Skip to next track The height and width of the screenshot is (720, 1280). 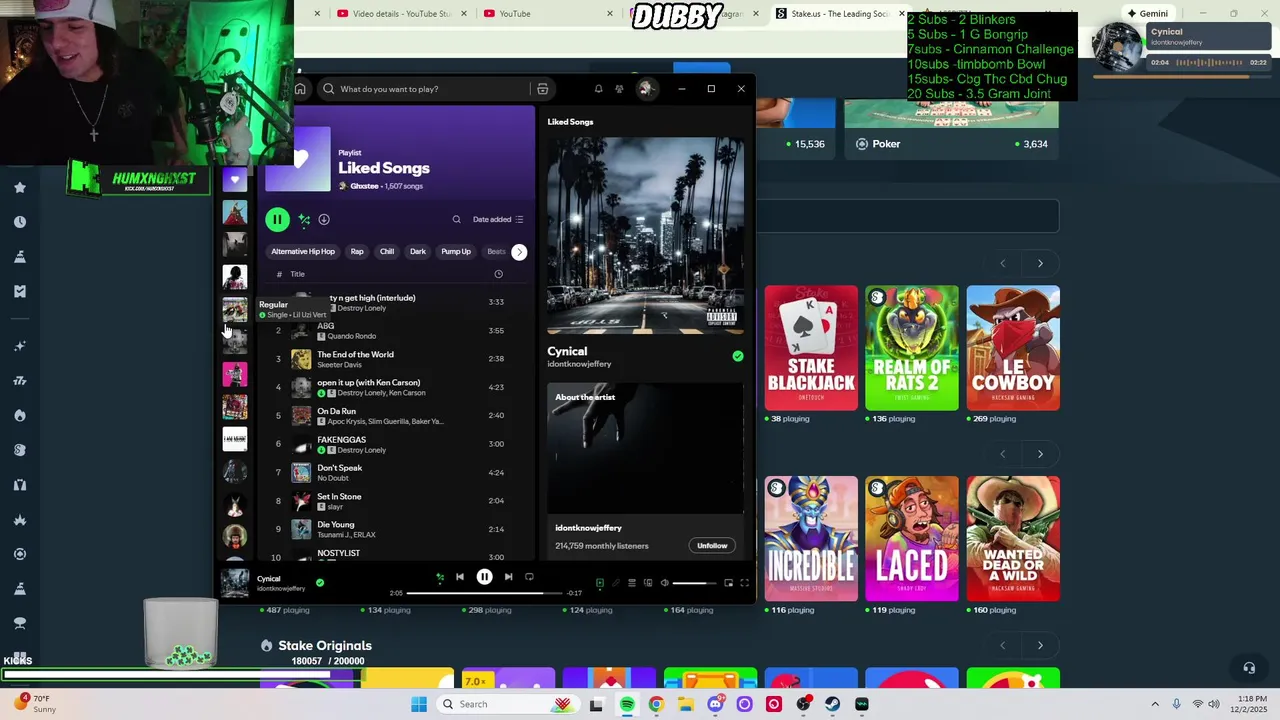coord(508,577)
